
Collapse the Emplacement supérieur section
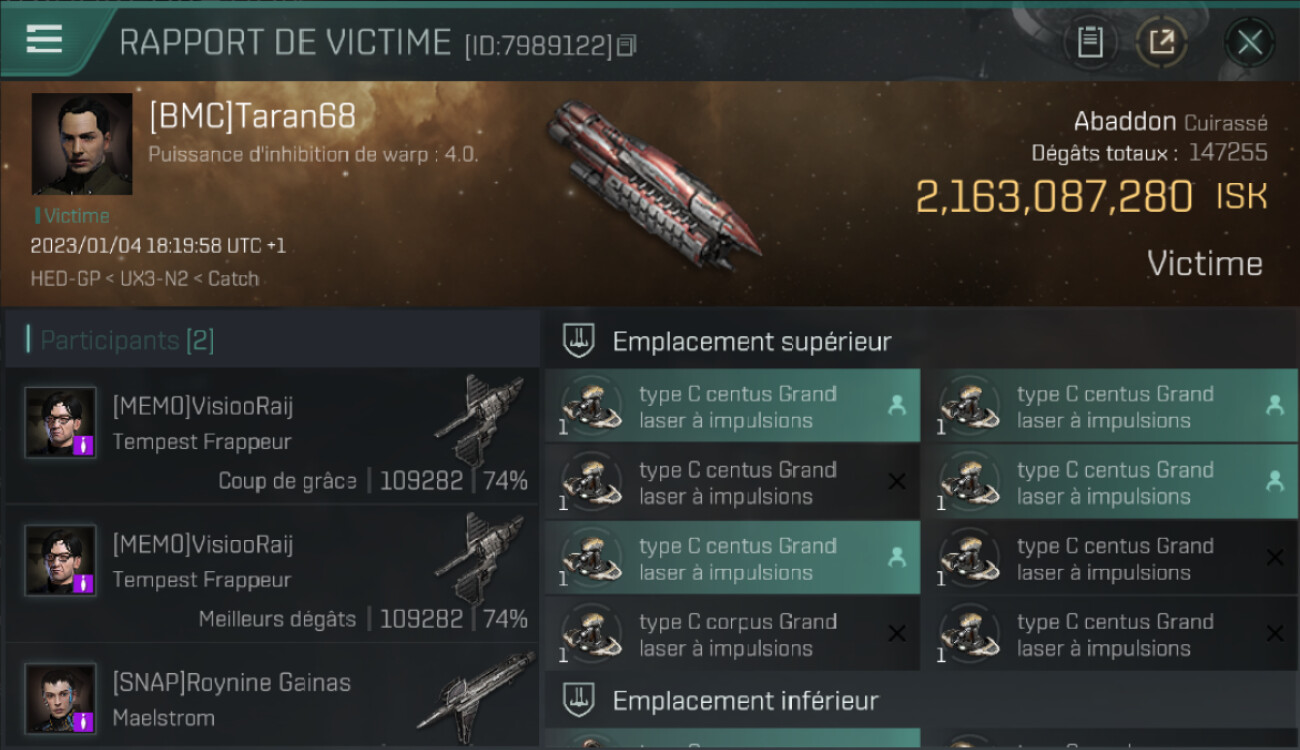point(580,340)
